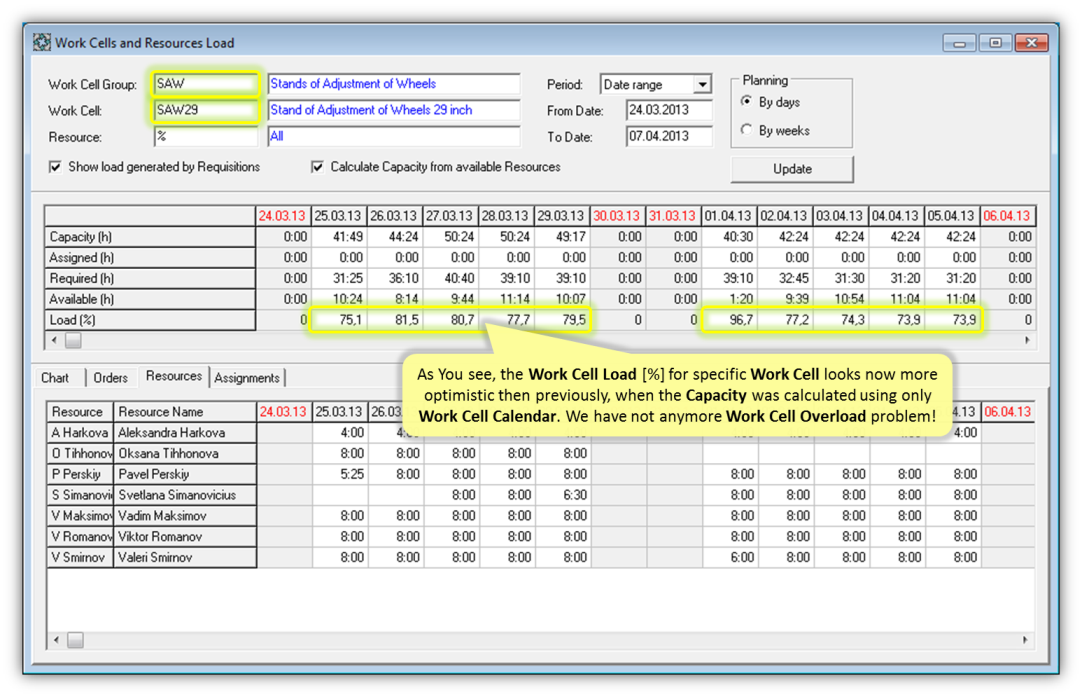The height and width of the screenshot is (697, 1082).
Task: Click the Resource column header
Action: [x=80, y=412]
